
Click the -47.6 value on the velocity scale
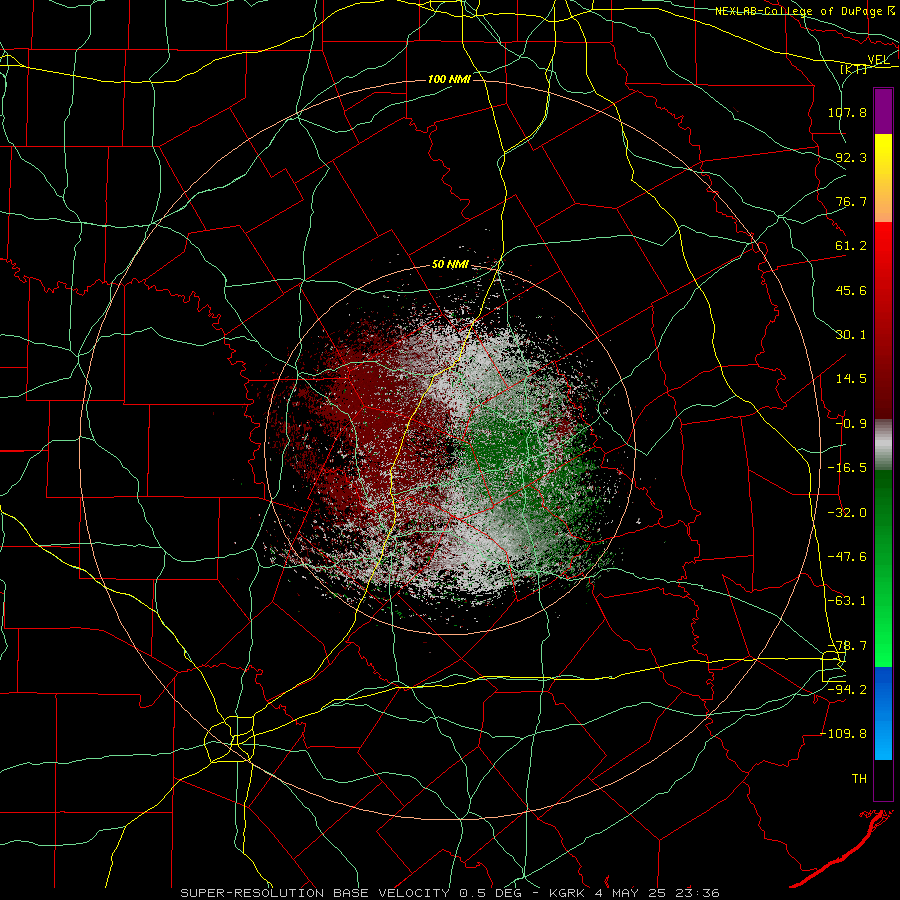pyautogui.click(x=847, y=557)
